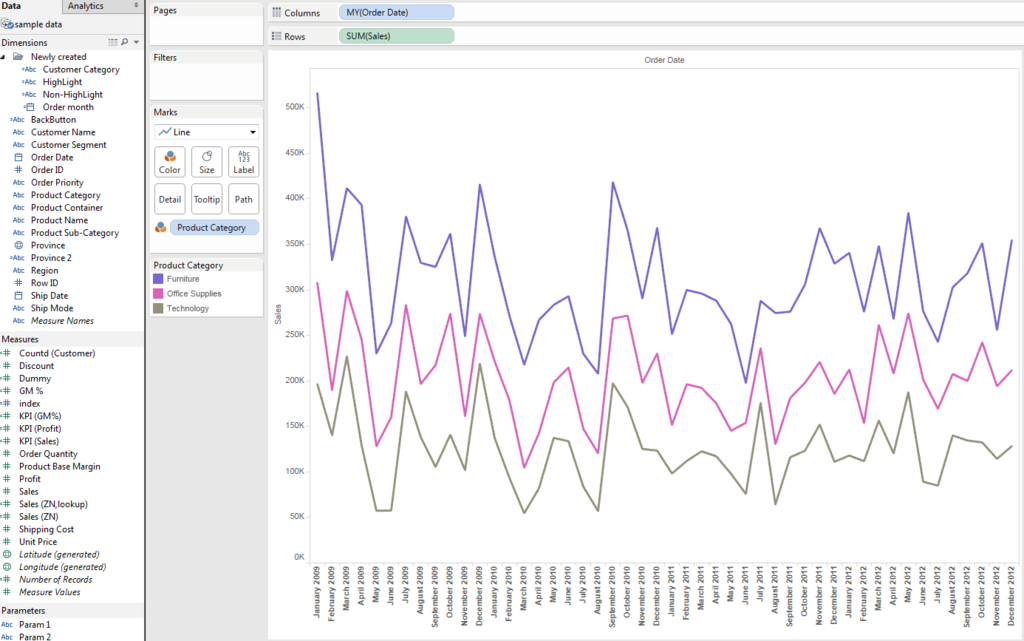This screenshot has width=1024, height=641.
Task: Select the Product Sub-Category field
Action: 74,233
